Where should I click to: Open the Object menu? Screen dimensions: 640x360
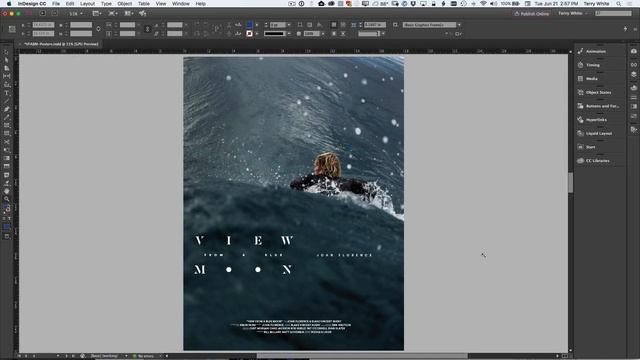pos(124,4)
